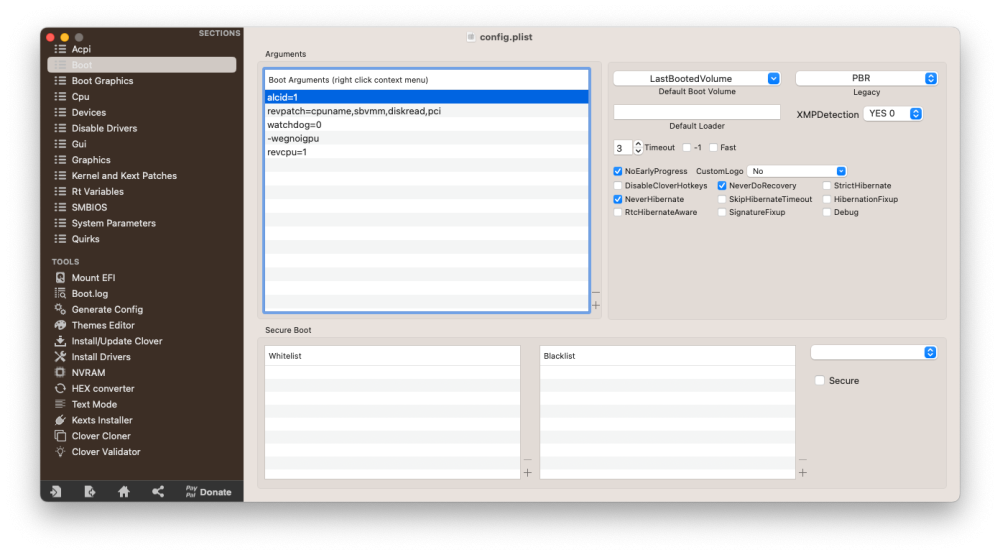Check the Secure checkbox

(x=820, y=381)
